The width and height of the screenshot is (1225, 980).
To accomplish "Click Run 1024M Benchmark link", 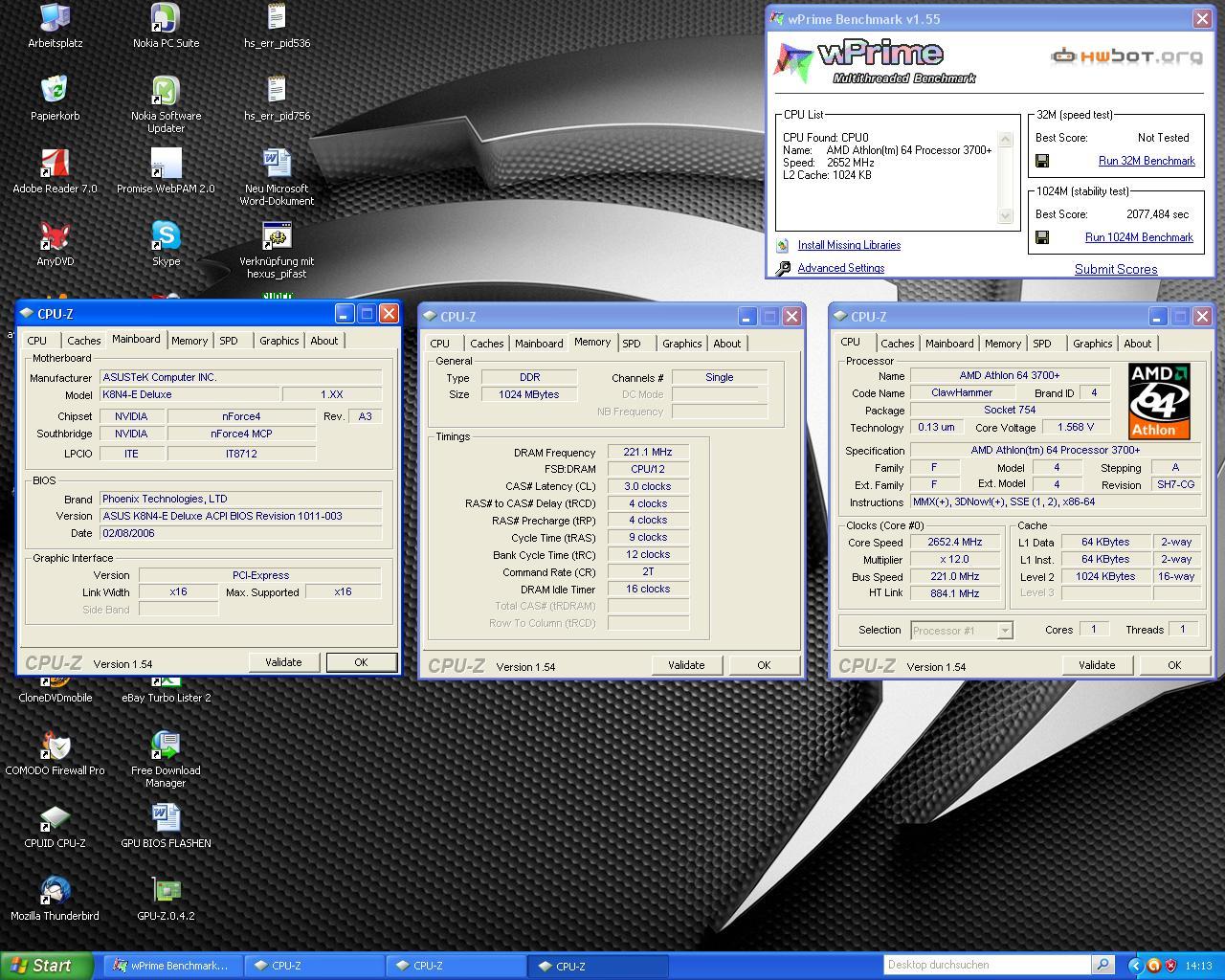I will coord(1139,237).
